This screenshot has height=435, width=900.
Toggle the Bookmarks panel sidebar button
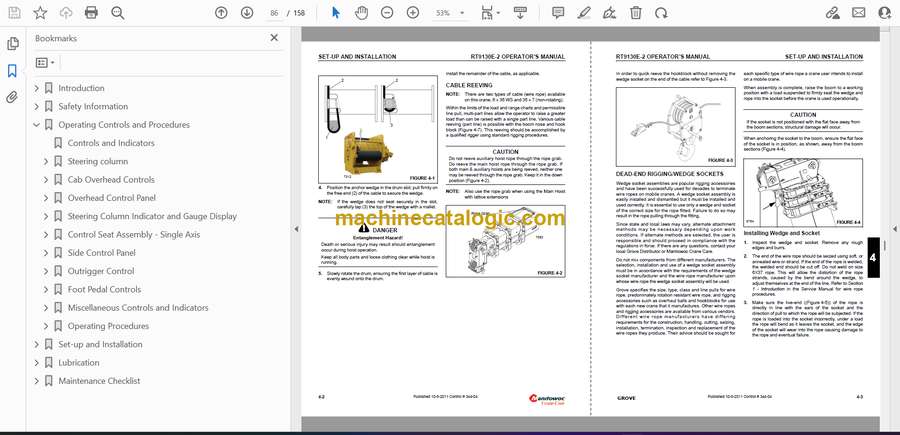point(12,71)
